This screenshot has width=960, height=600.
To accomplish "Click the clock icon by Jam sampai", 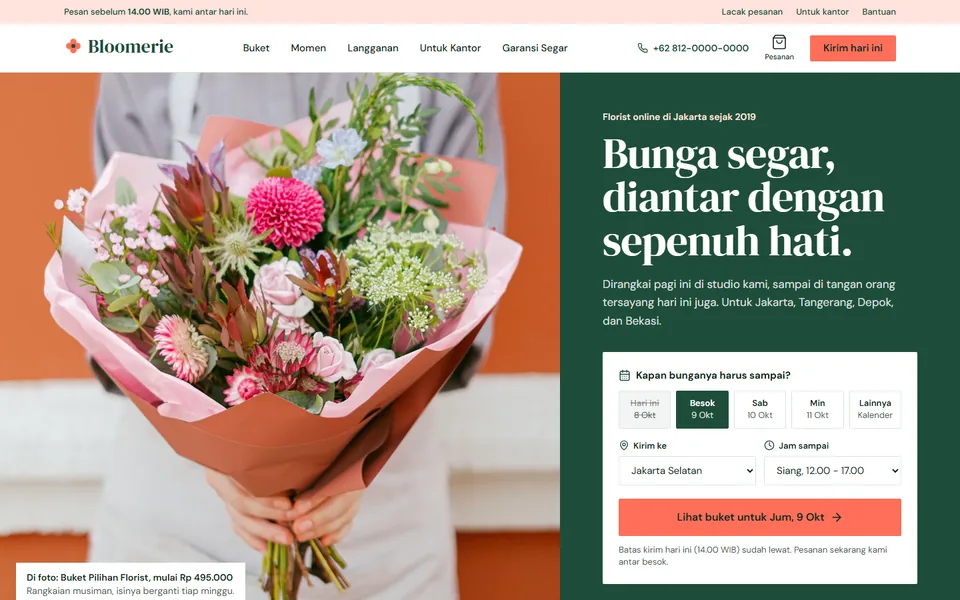I will coord(769,446).
